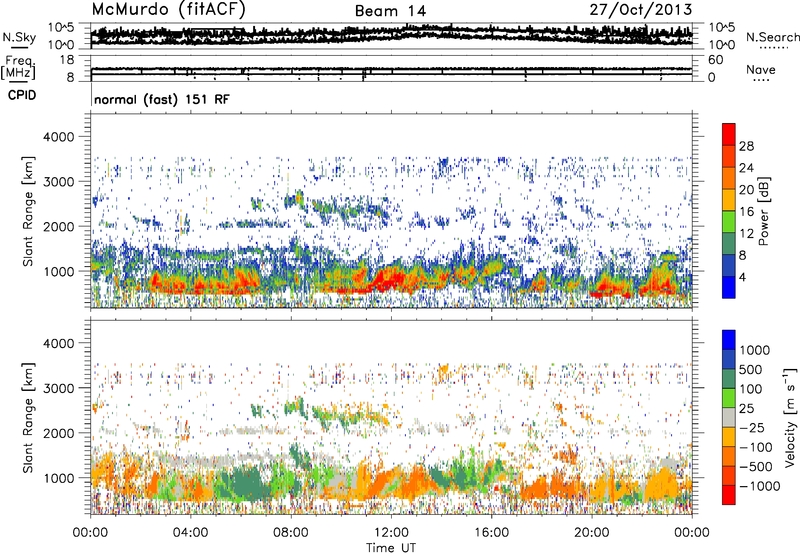Select the Velocity colorbar segment between -100 and -500

point(729,456)
